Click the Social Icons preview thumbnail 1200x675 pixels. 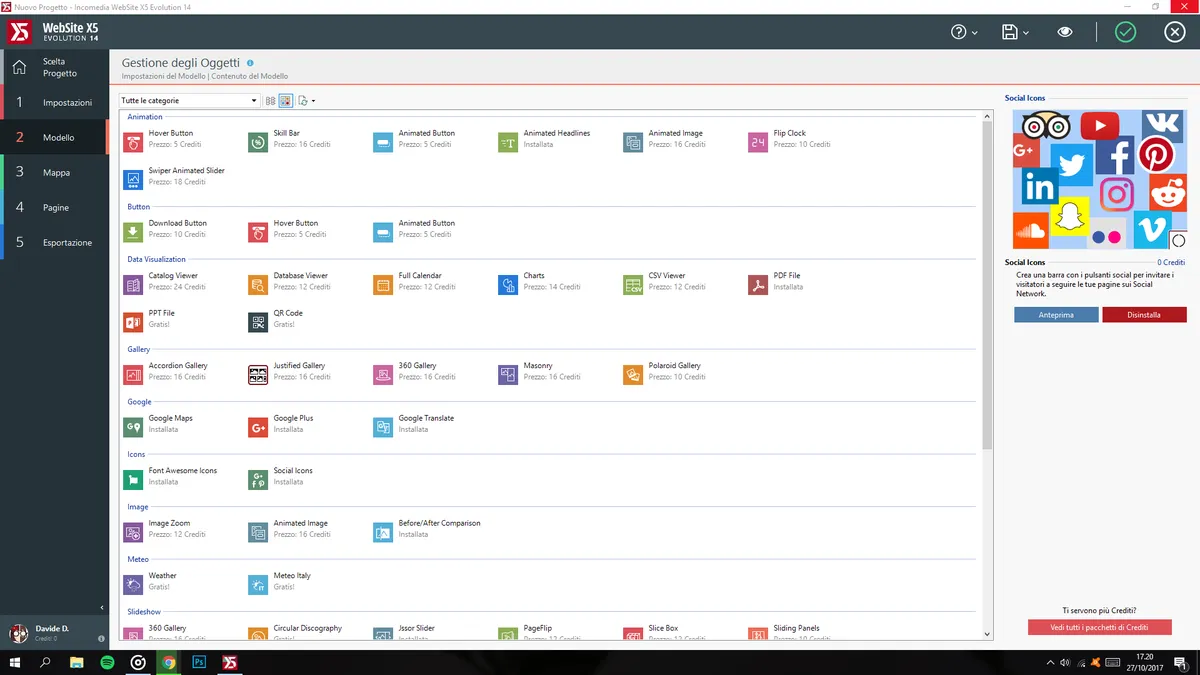point(1100,179)
